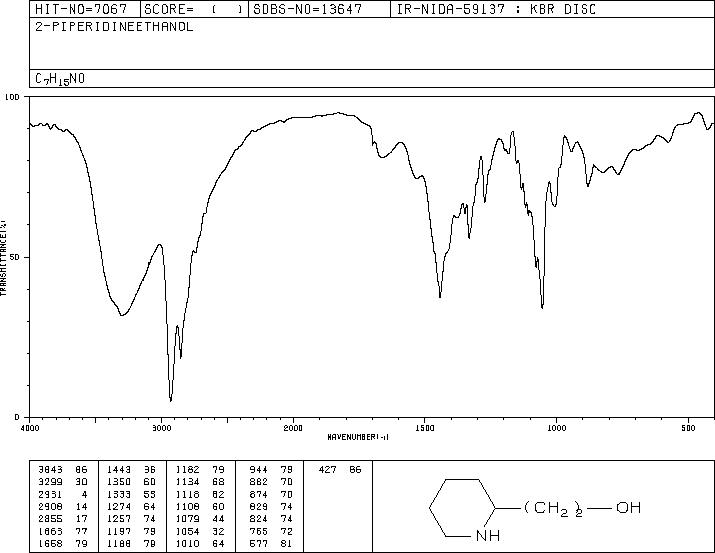Screen dimensions: 715x553
Task: Click the TRANSMITTANCE y-axis title
Action: click(3, 258)
